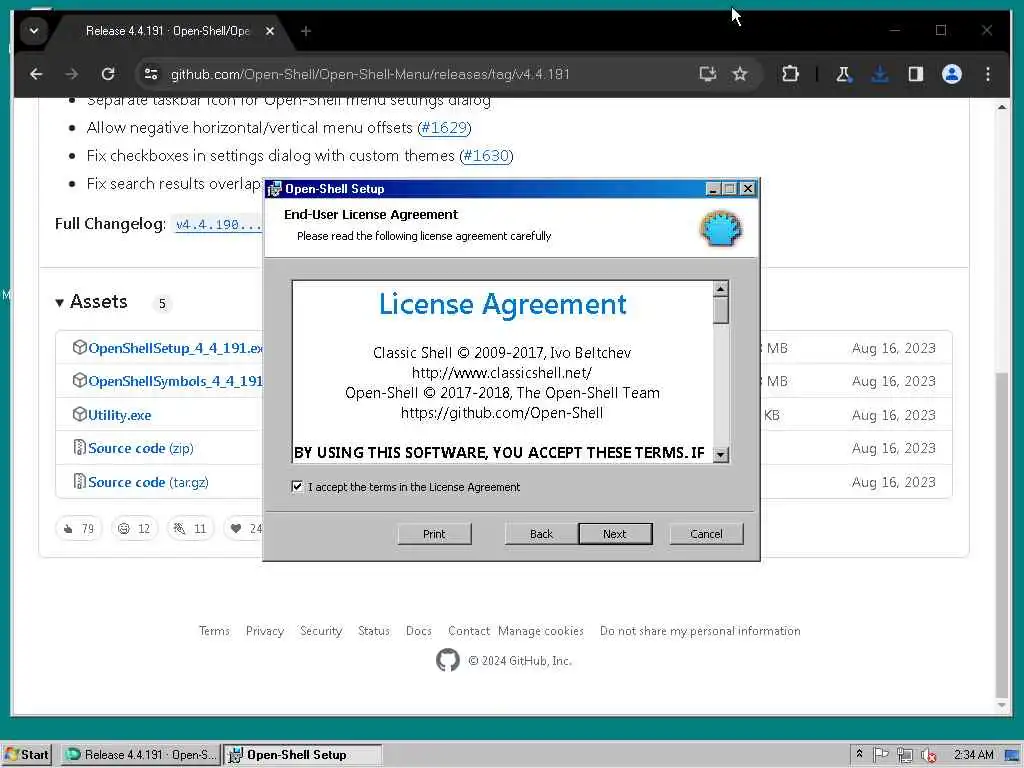1024x768 pixels.
Task: Close the Release 4.4.191 tab
Action: click(x=270, y=31)
